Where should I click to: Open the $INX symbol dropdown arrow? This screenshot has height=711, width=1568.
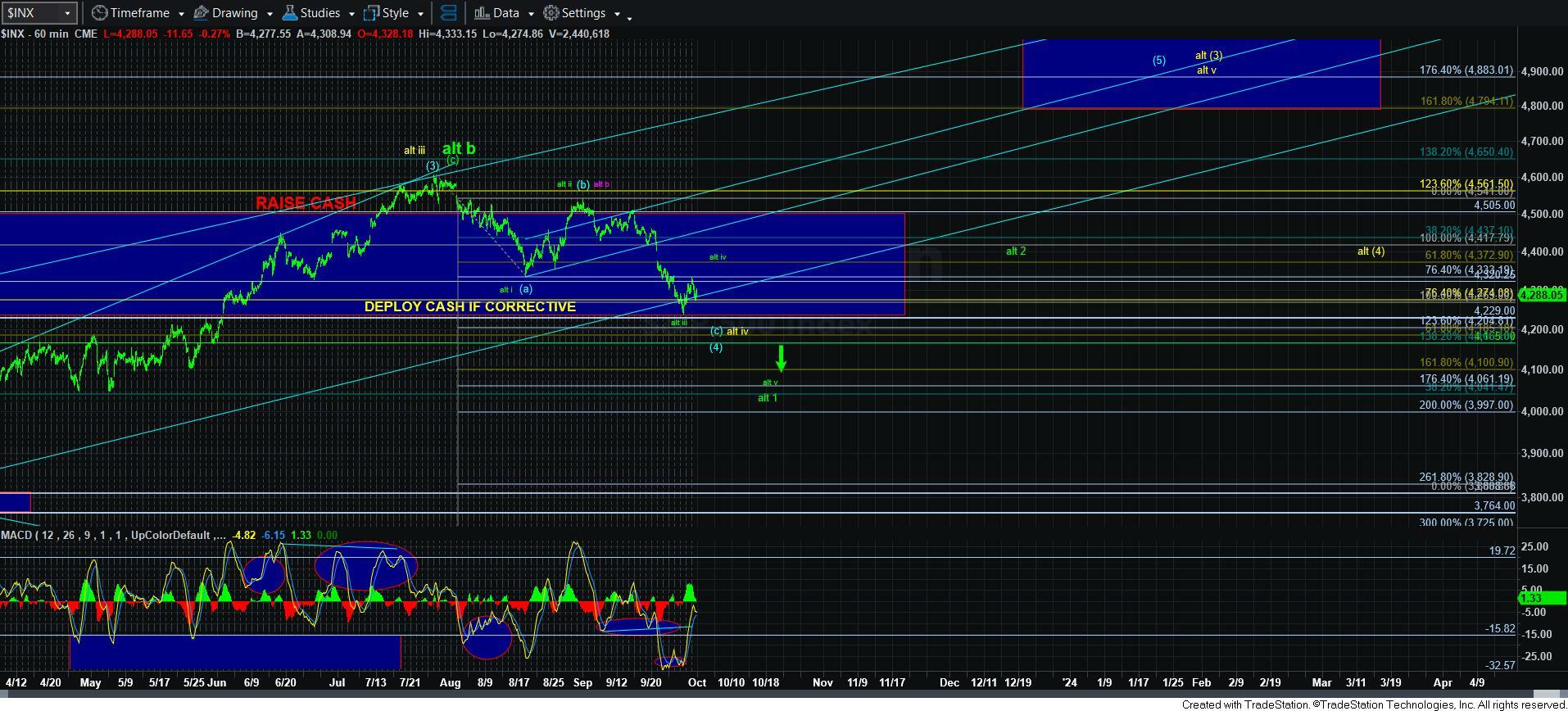(x=68, y=13)
